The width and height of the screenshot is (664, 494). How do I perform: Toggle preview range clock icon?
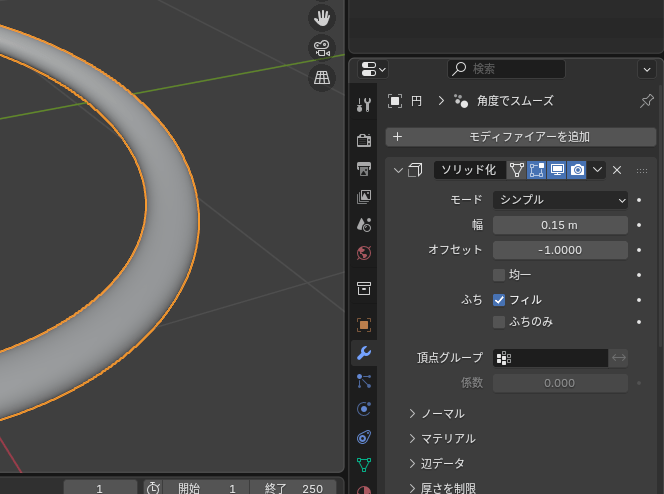pyautogui.click(x=153, y=488)
